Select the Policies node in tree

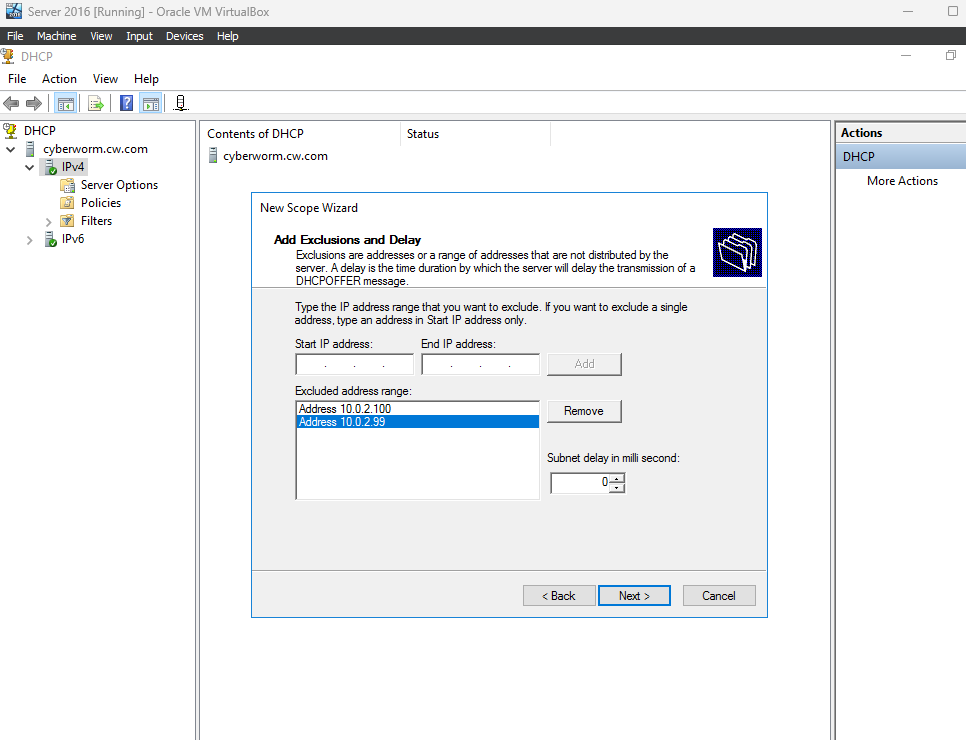tap(100, 203)
